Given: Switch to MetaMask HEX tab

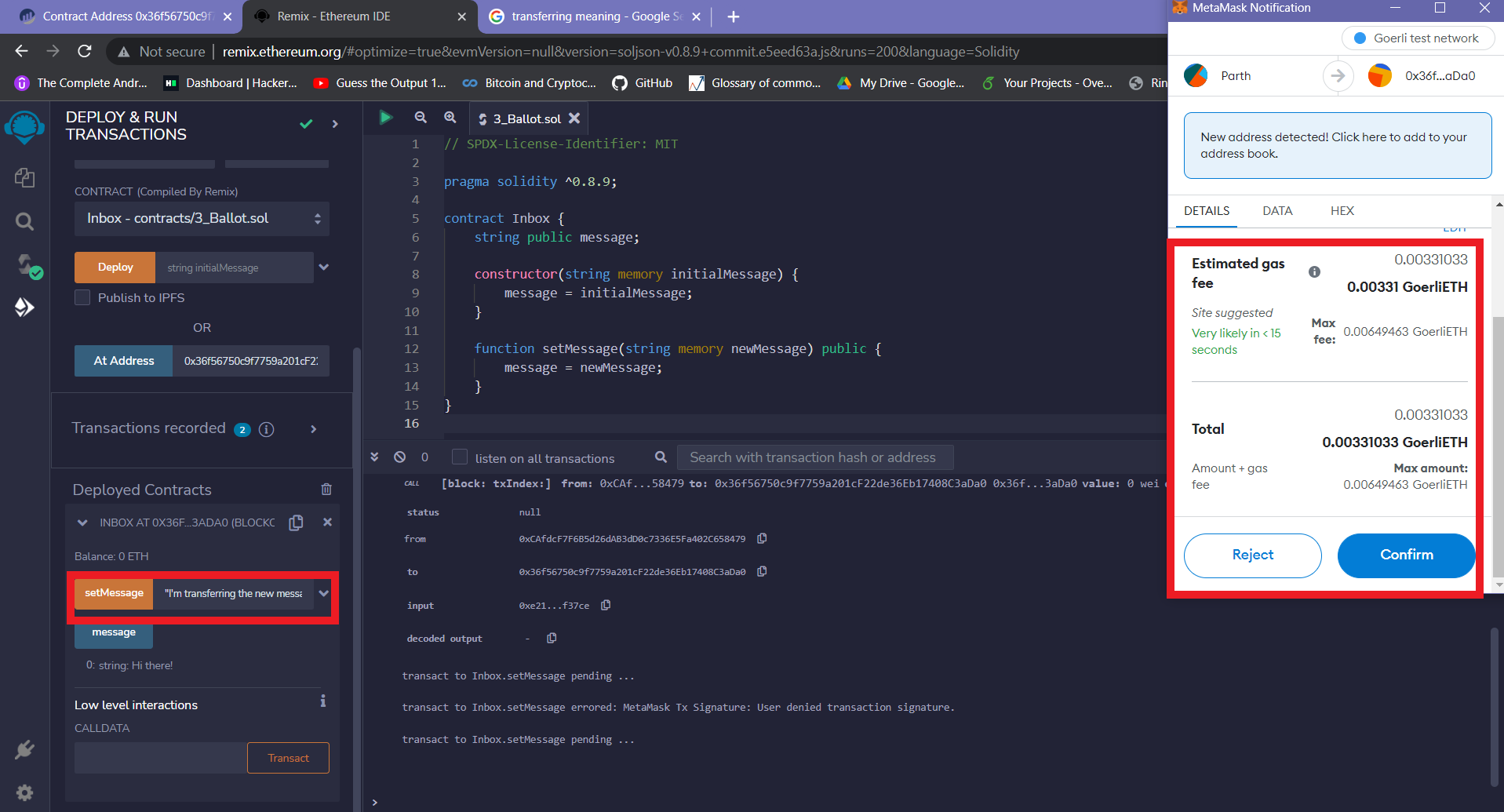Looking at the screenshot, I should pyautogui.click(x=1342, y=210).
